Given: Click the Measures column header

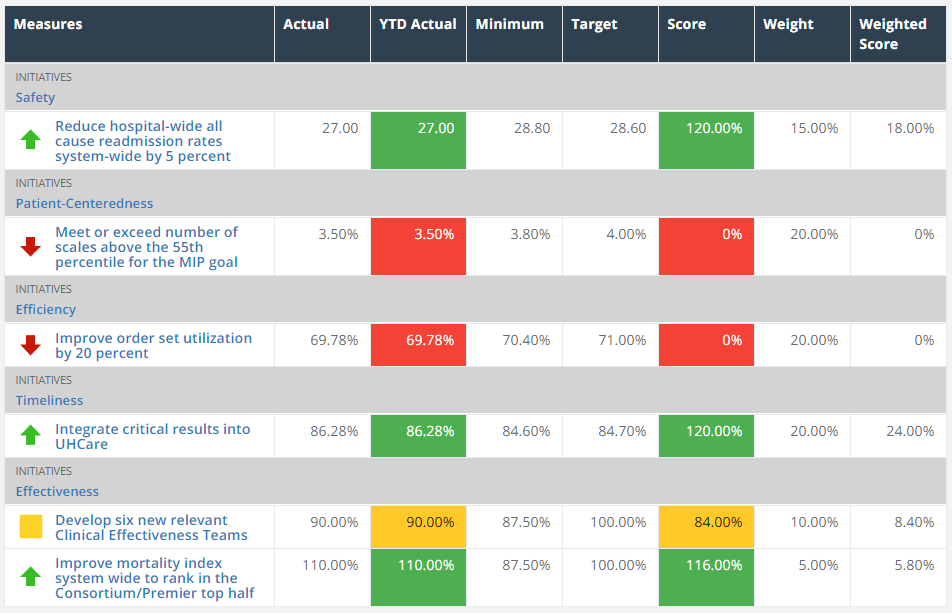Looking at the screenshot, I should [x=45, y=24].
